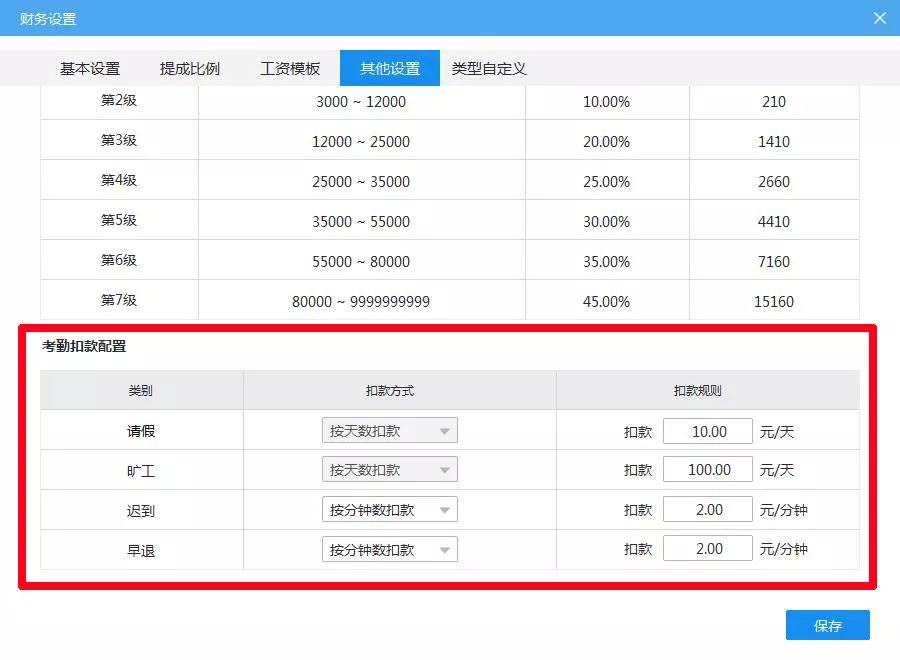Open the 请假 扣款方式 dropdown
Image resolution: width=900 pixels, height=660 pixels.
click(x=389, y=430)
